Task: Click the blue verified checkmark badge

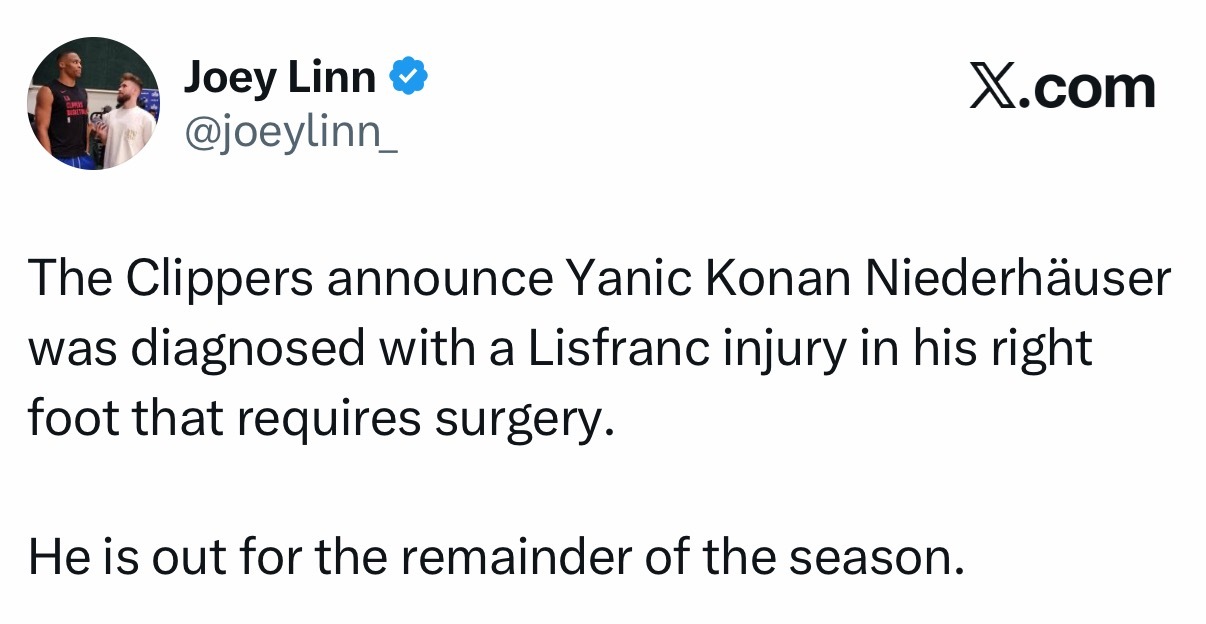Action: [408, 77]
